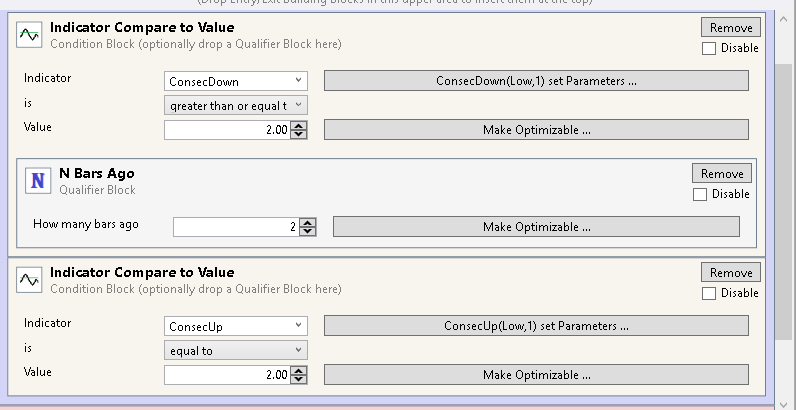Increase How many bars ago spinner
Viewport: 796px width, 410px height.
pos(308,222)
